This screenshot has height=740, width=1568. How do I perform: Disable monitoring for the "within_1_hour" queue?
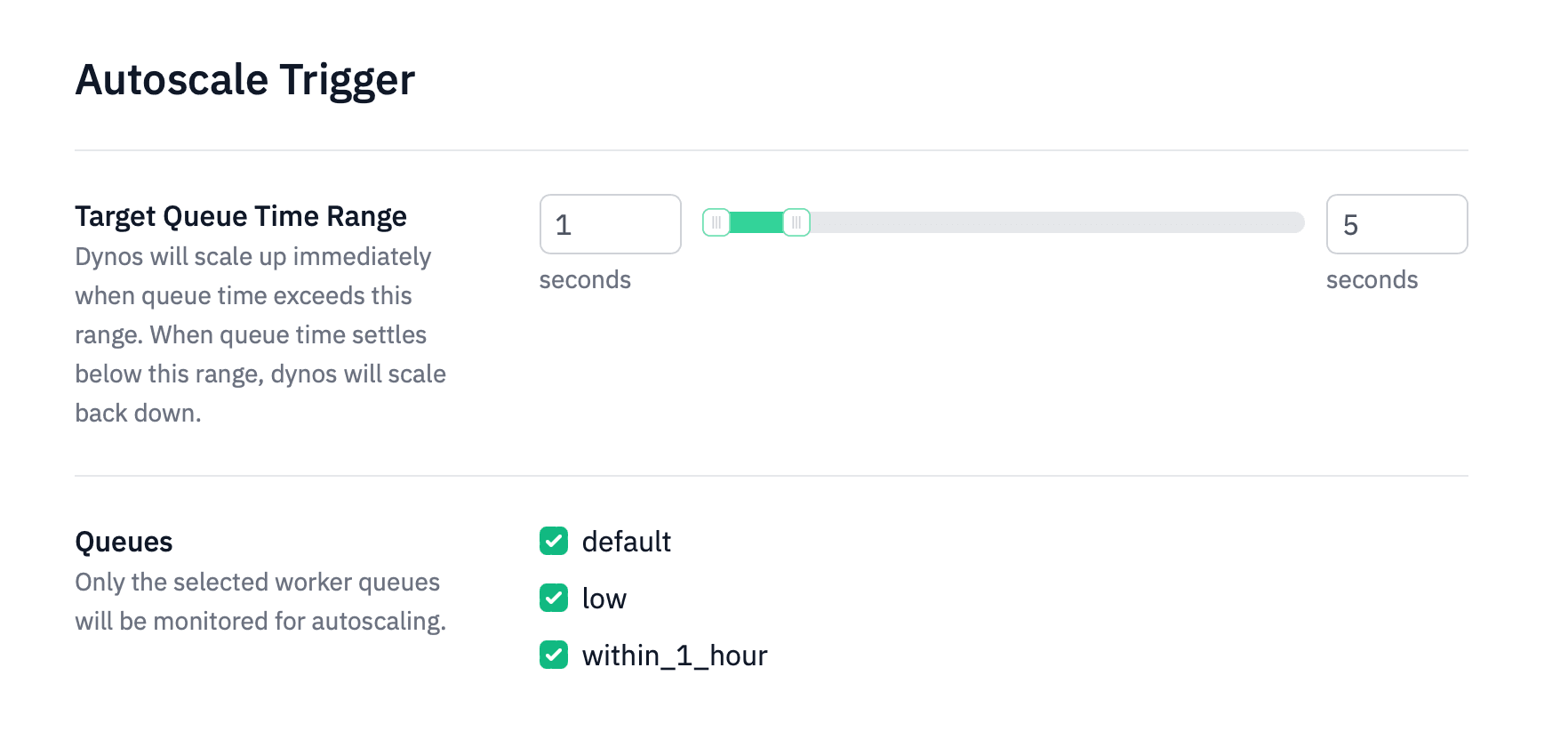(x=553, y=656)
